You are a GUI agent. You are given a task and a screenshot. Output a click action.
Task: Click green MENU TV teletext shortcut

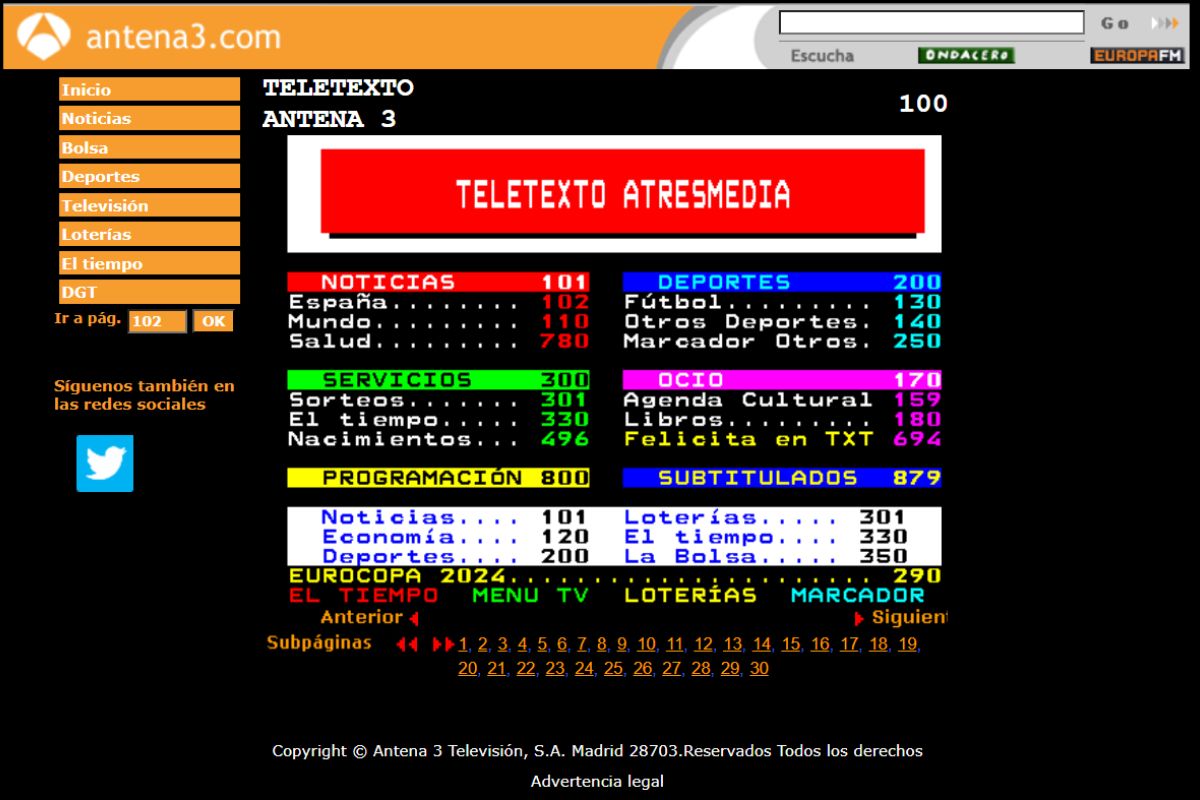(x=530, y=596)
